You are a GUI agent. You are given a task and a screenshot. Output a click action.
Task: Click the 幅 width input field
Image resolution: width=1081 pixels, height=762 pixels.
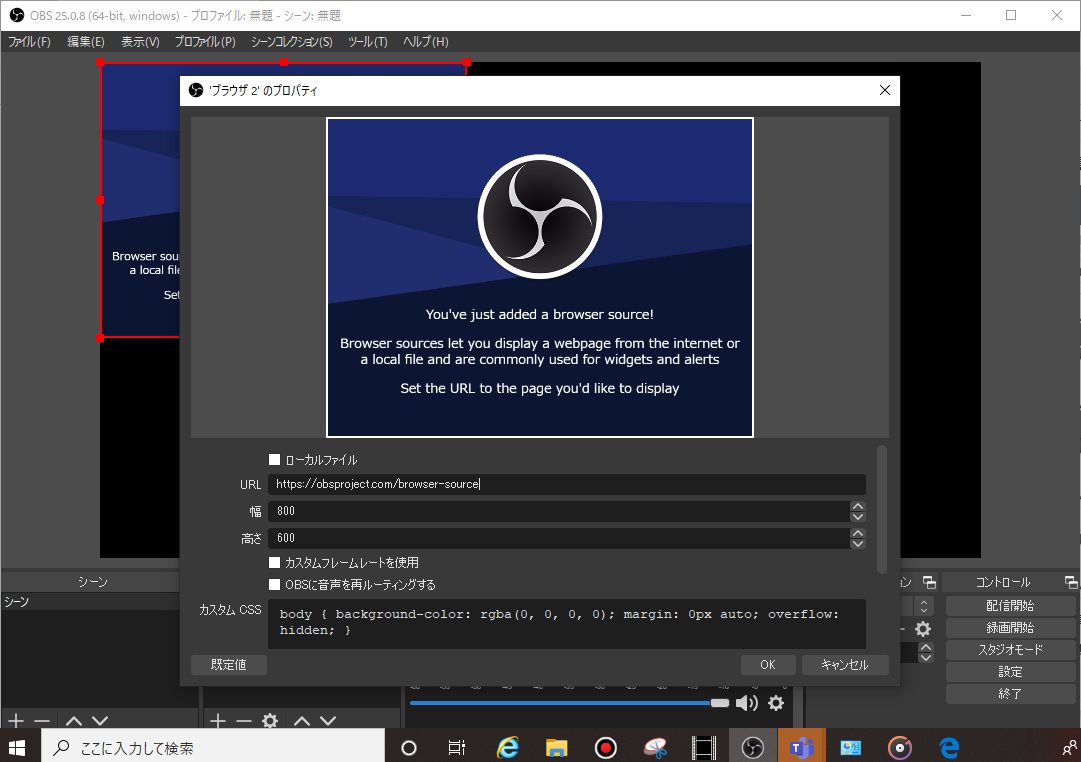click(559, 511)
